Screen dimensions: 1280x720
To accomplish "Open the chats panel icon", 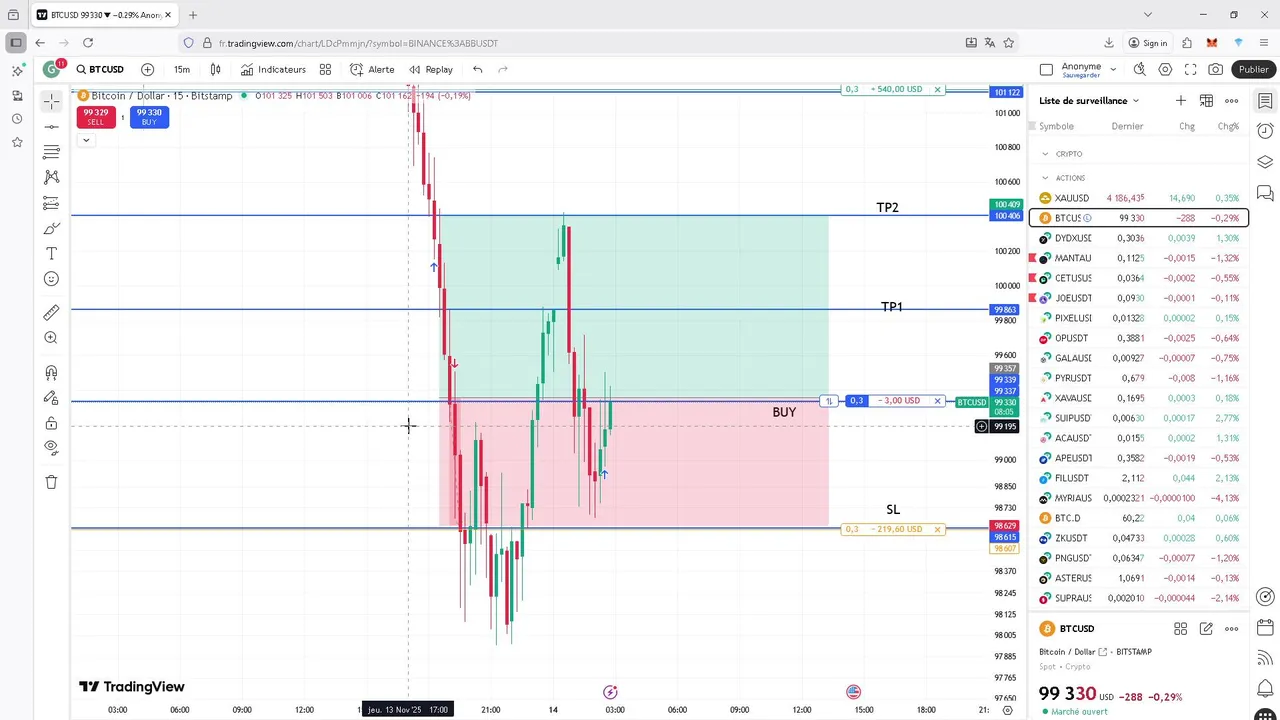I will pos(1265,193).
